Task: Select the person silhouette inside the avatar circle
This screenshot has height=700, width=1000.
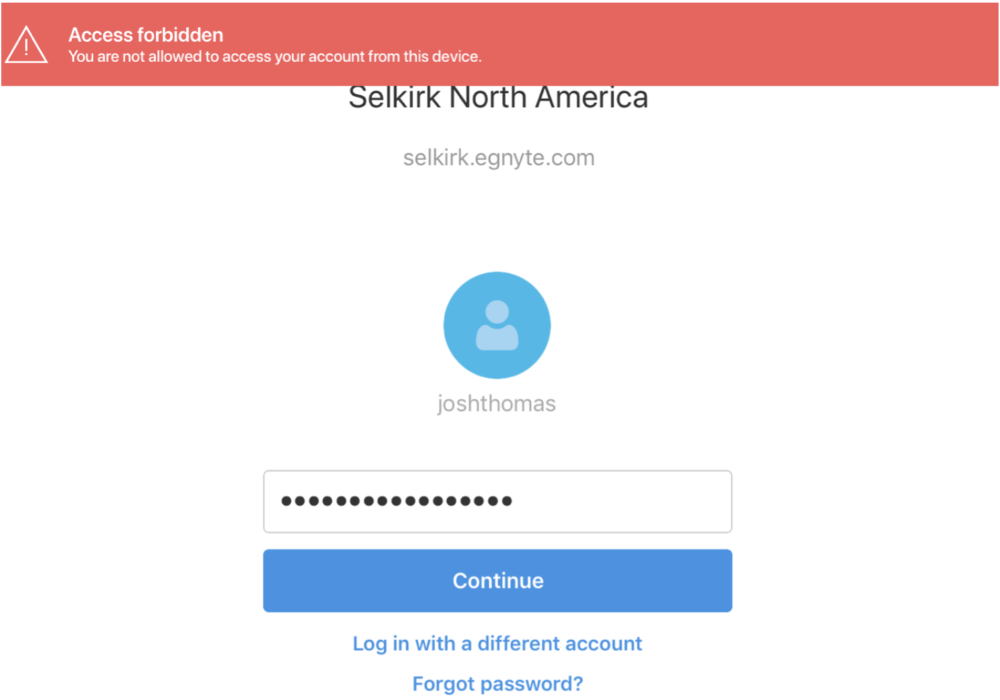Action: [497, 325]
